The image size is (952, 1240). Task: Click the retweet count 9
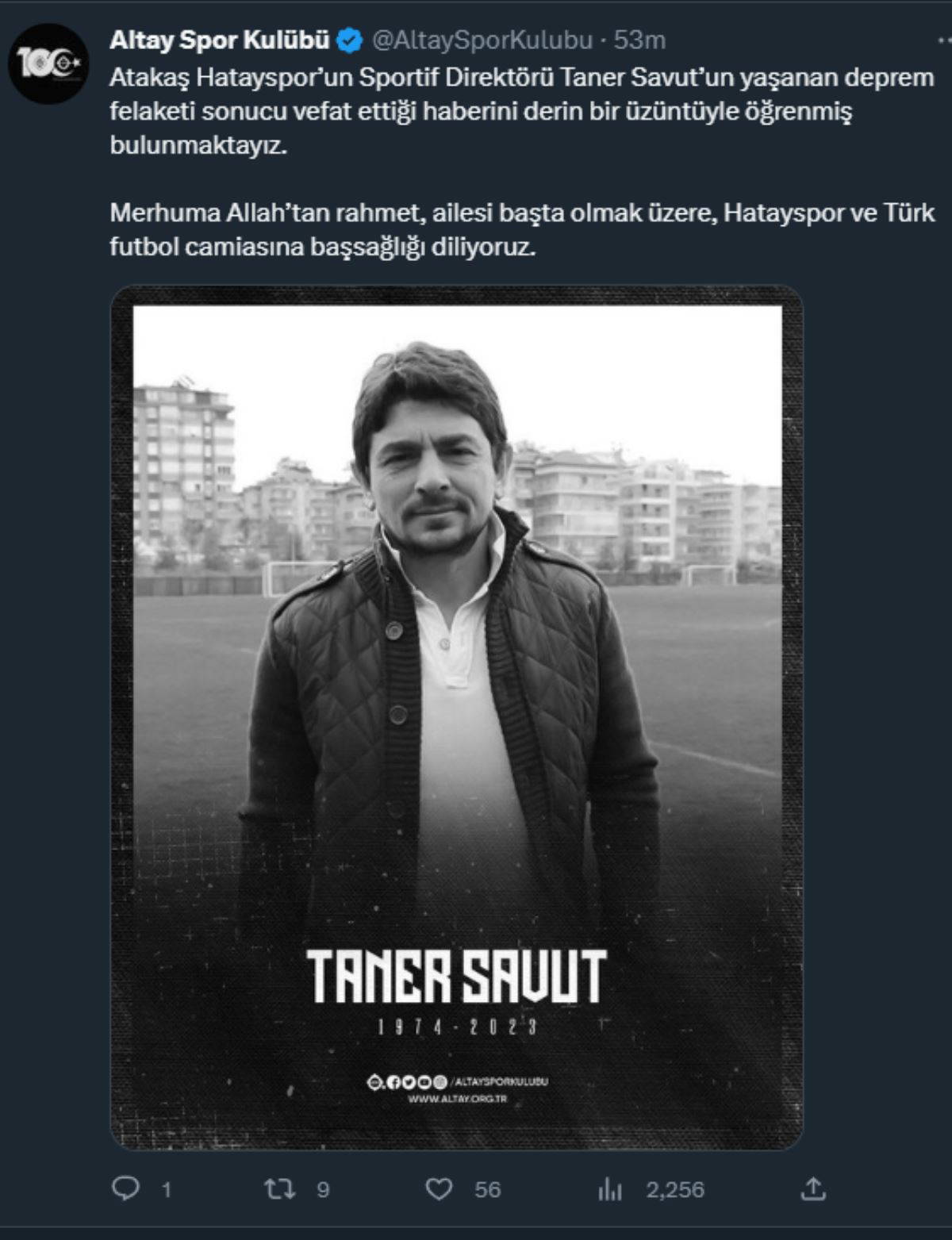pyautogui.click(x=323, y=1189)
